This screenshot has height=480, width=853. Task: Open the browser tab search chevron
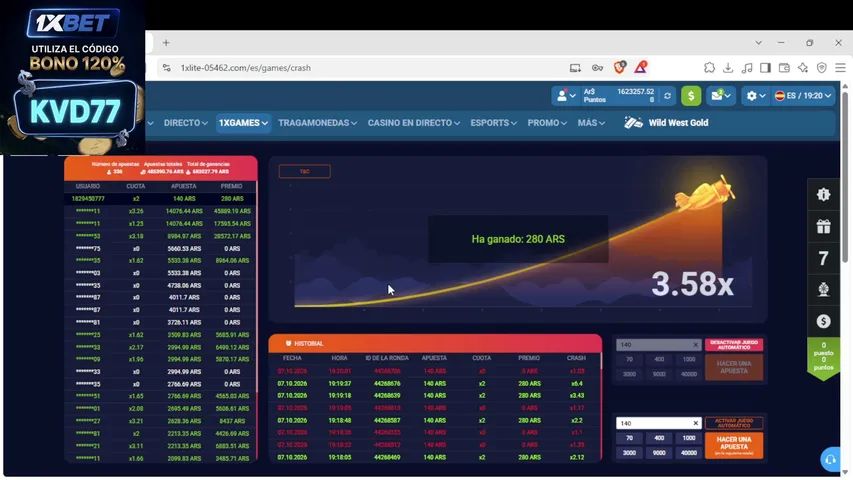point(758,42)
